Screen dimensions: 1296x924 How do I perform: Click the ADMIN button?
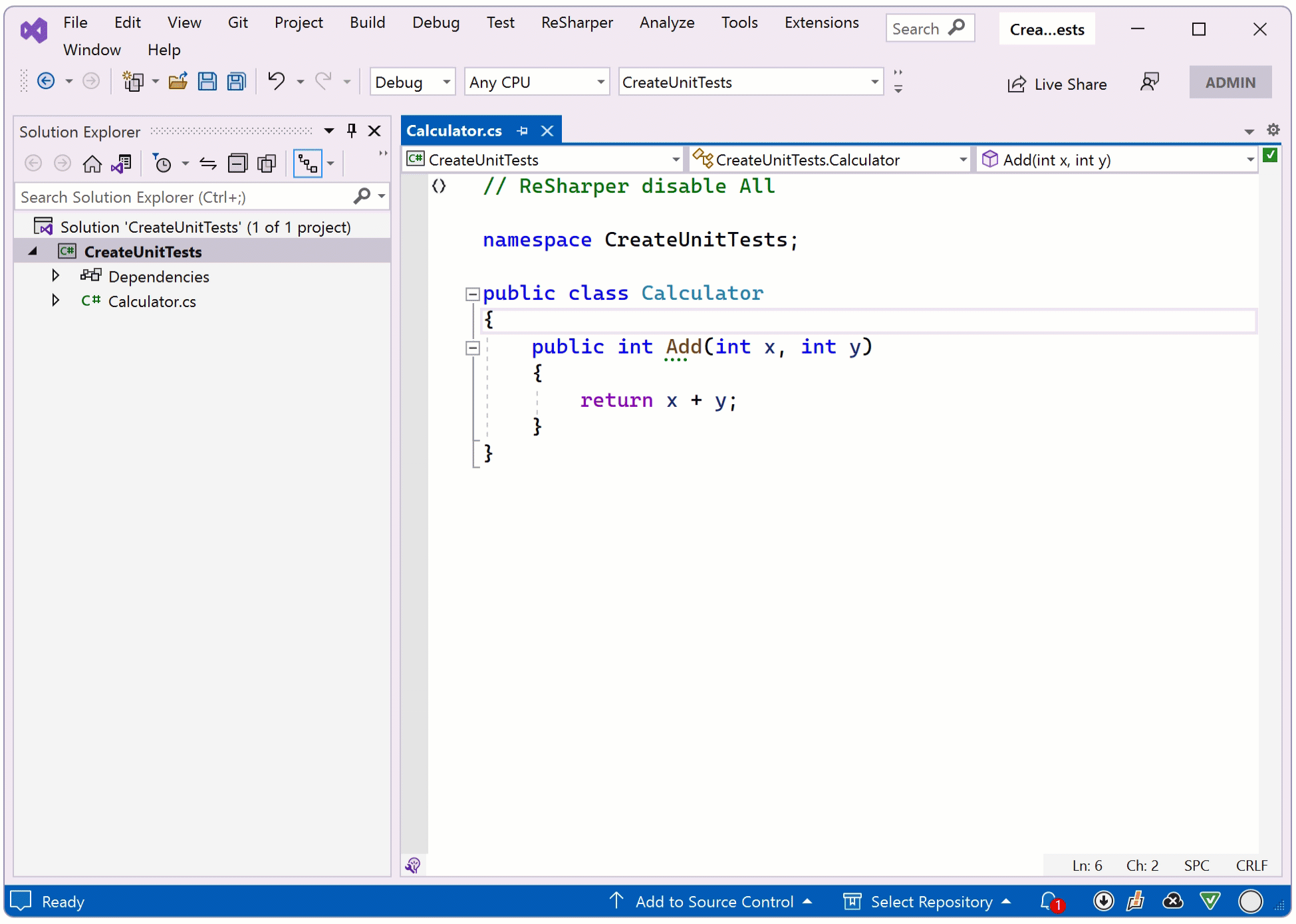[x=1230, y=82]
